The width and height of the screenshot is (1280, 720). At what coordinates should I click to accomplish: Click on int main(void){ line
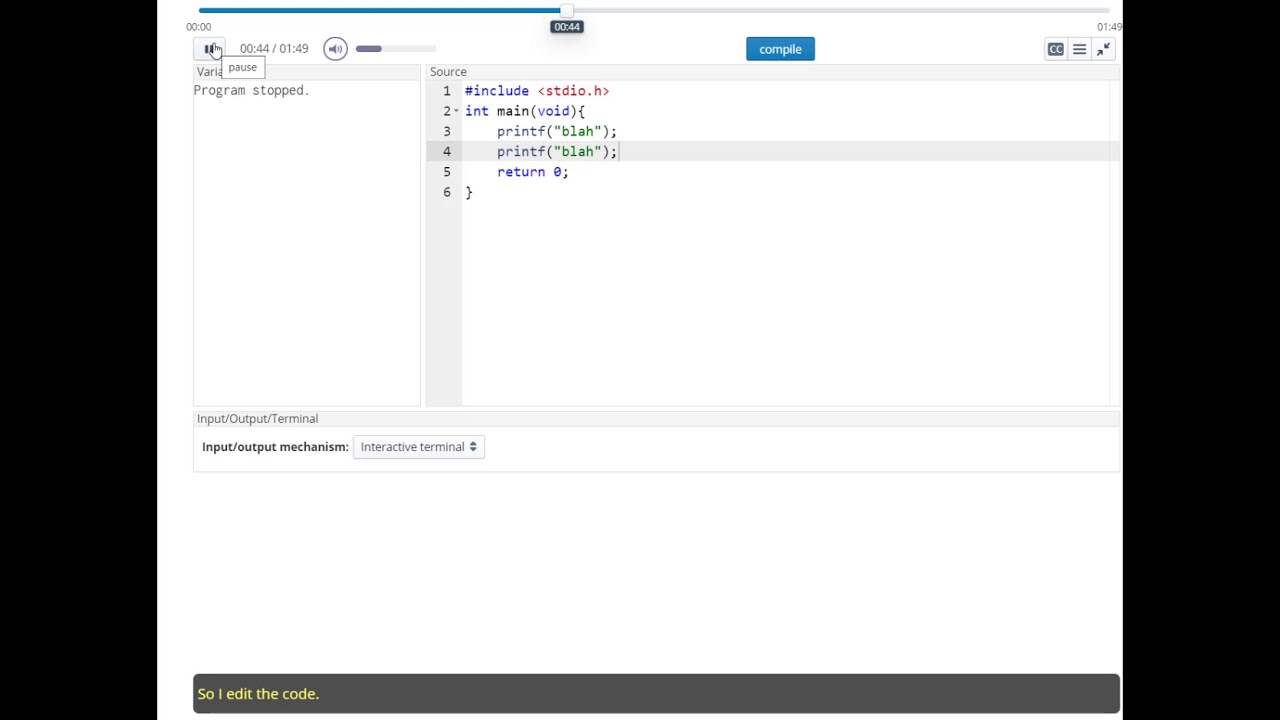[525, 111]
